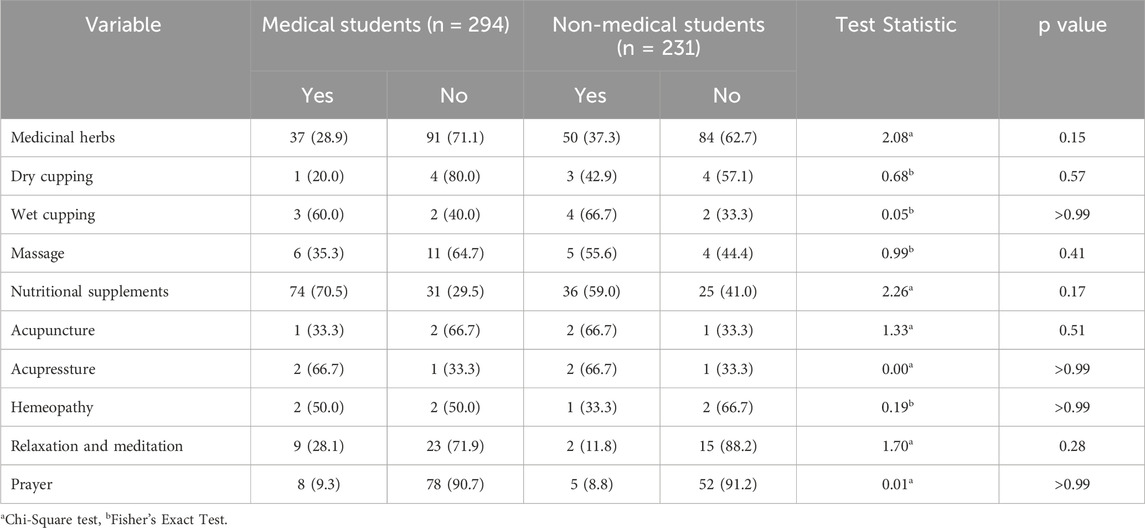Click the cell showing 74 (70.5)
The width and height of the screenshot is (1145, 528).
point(318,292)
